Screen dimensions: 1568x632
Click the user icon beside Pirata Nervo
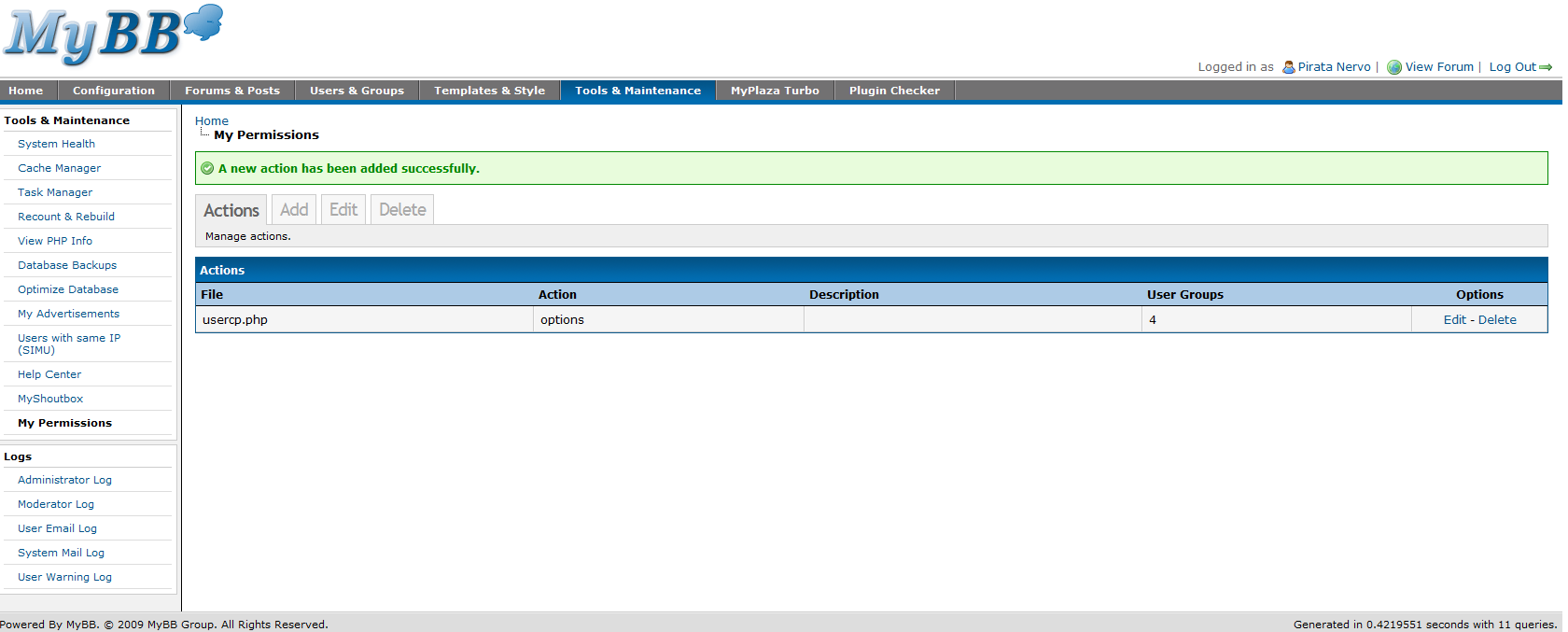[x=1289, y=67]
